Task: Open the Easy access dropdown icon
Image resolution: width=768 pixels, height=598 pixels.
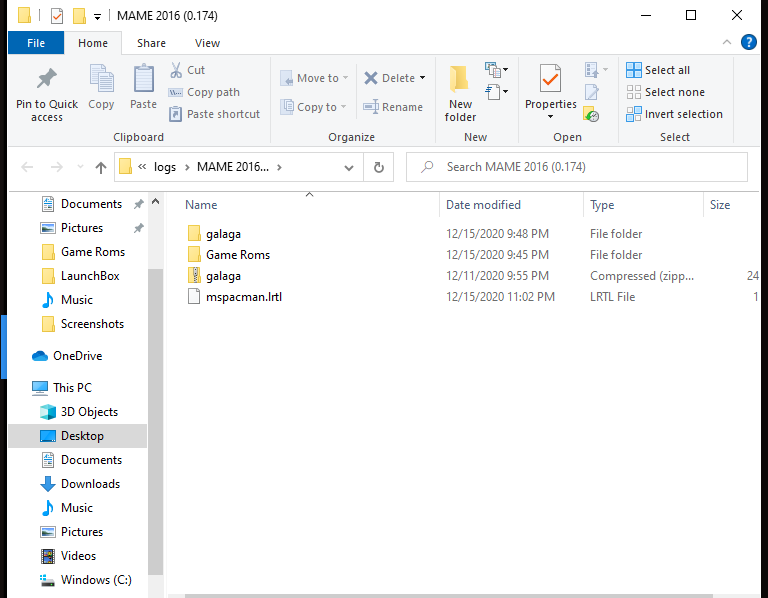Action: [x=496, y=92]
